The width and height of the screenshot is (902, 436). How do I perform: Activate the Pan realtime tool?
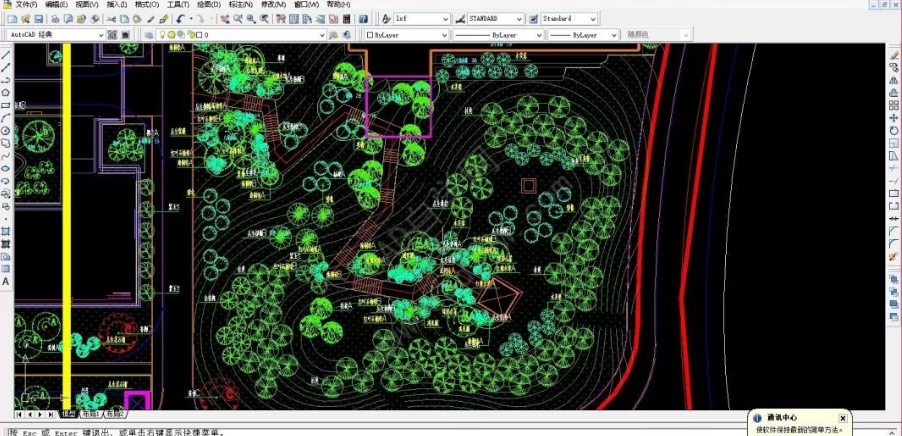224,19
